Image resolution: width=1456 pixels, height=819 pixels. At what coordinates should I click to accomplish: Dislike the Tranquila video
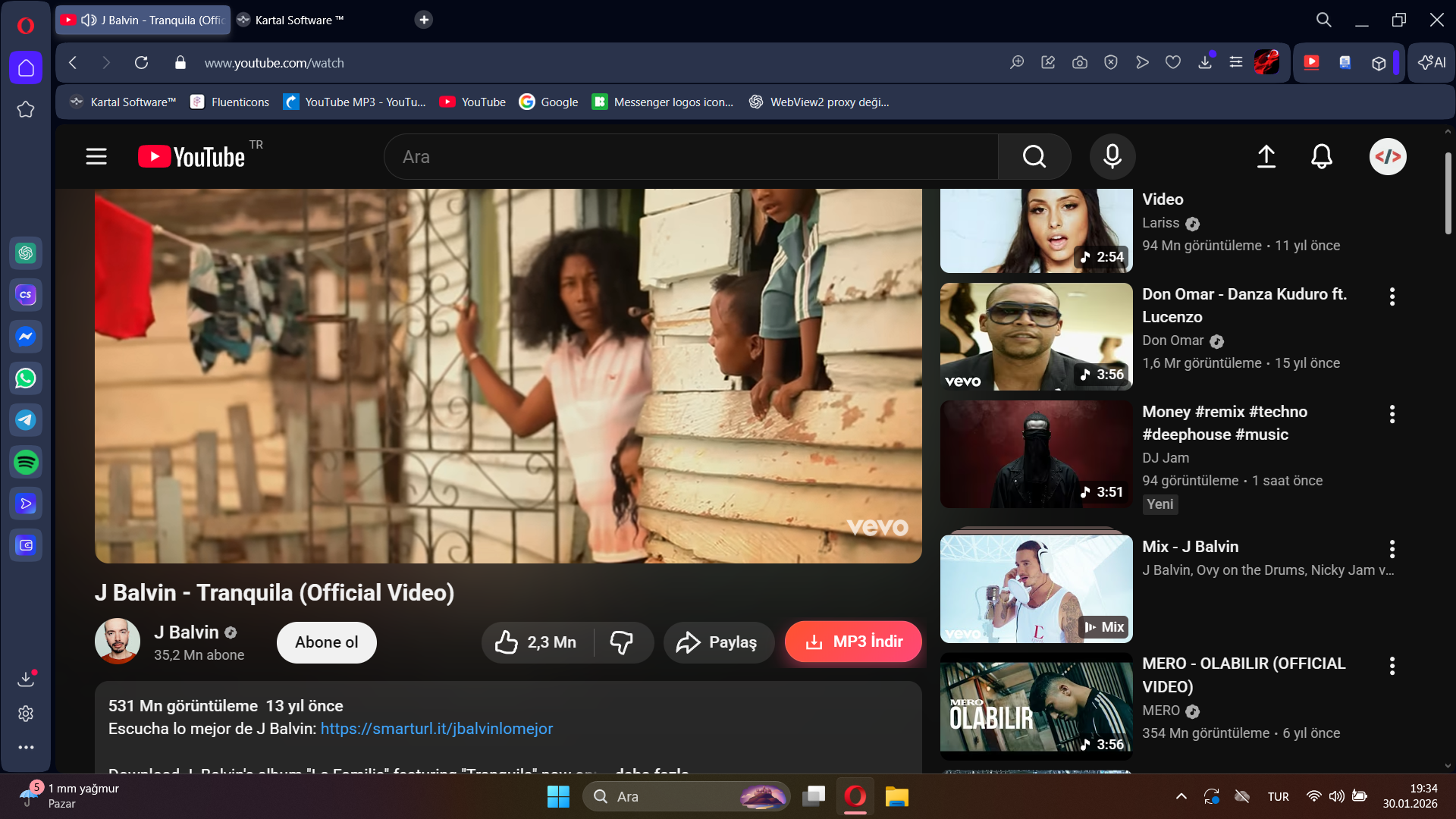coord(623,642)
